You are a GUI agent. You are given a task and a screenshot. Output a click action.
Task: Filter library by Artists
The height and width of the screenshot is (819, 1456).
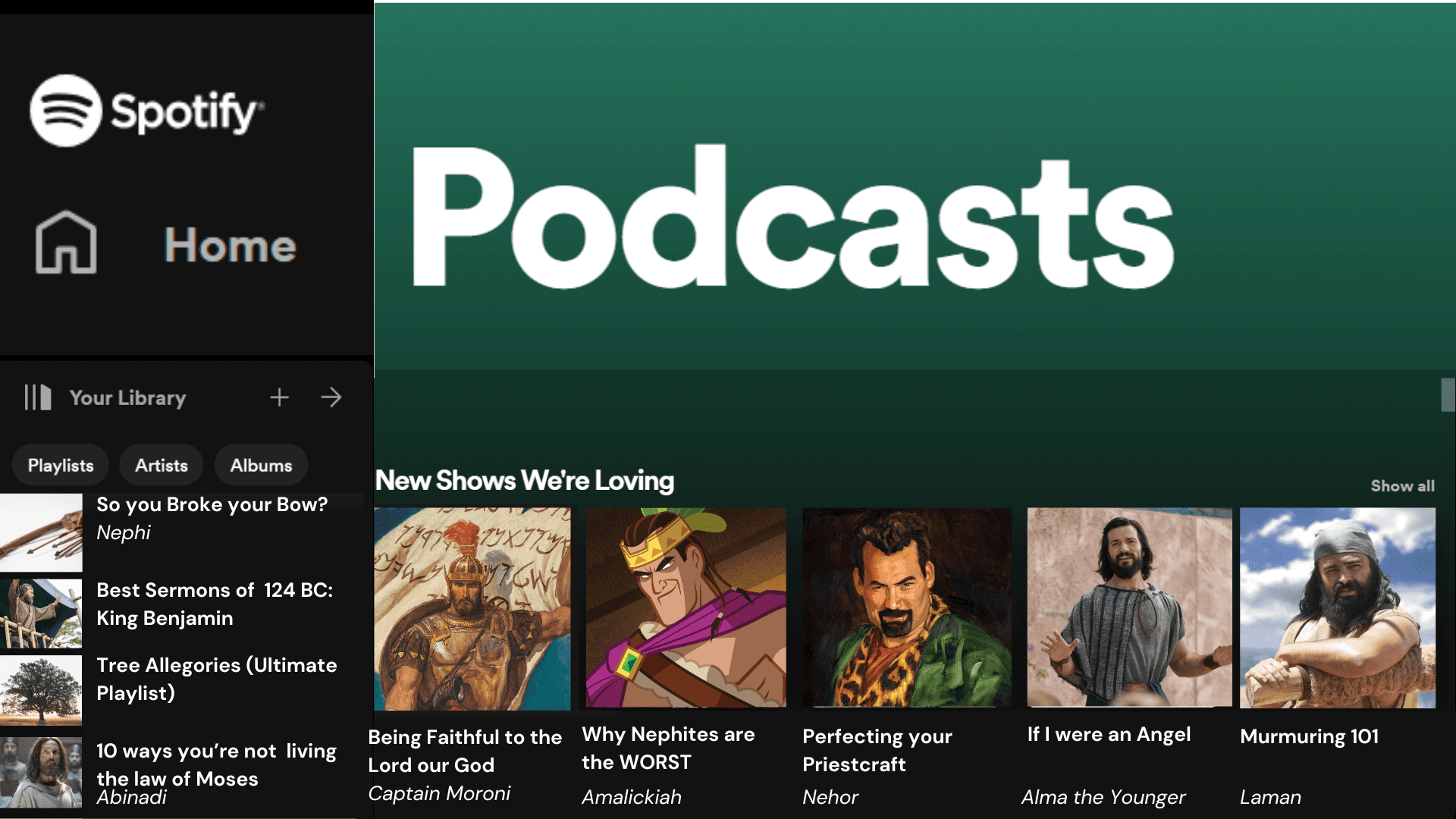click(162, 465)
